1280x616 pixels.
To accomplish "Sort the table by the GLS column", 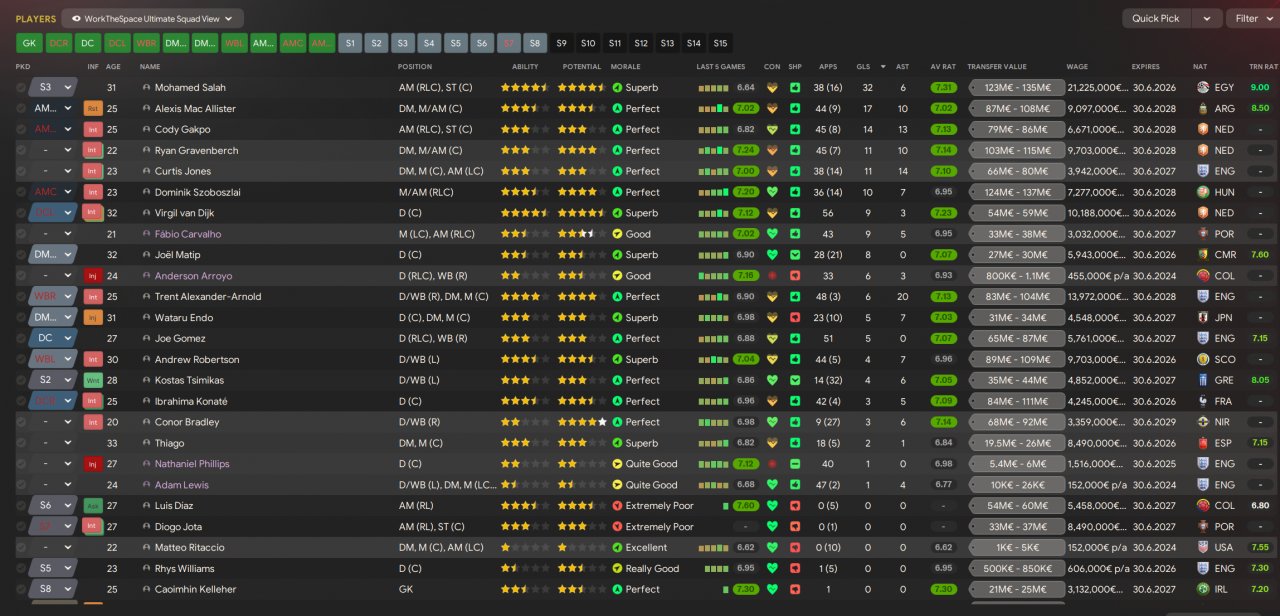I will [x=863, y=67].
